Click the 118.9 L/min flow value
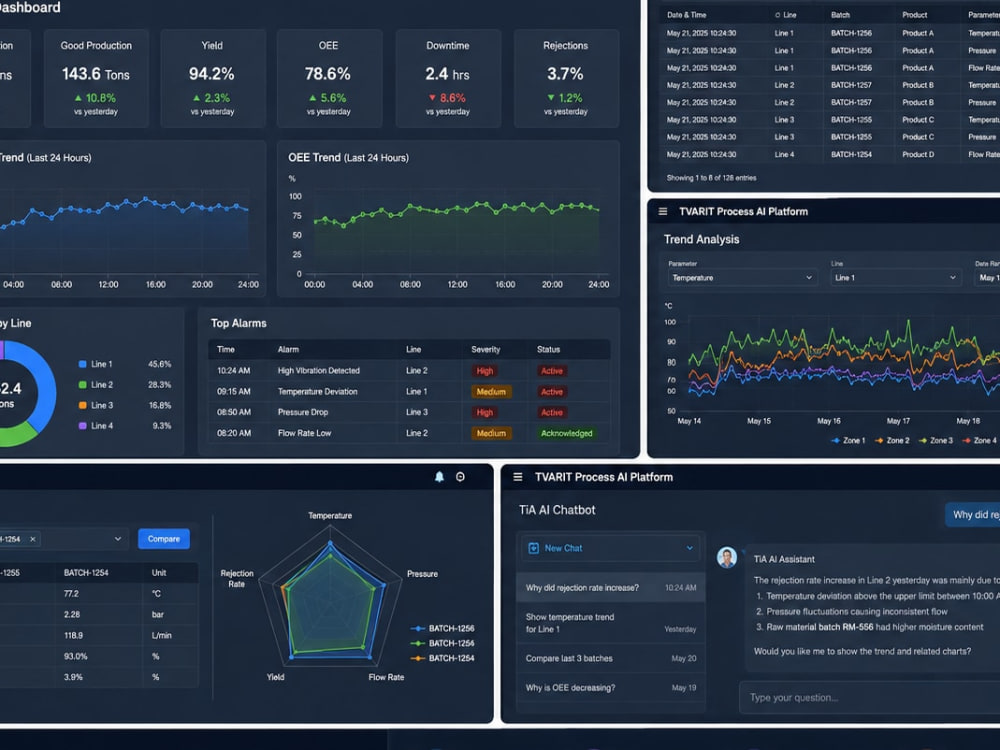This screenshot has height=750, width=1000. click(73, 635)
